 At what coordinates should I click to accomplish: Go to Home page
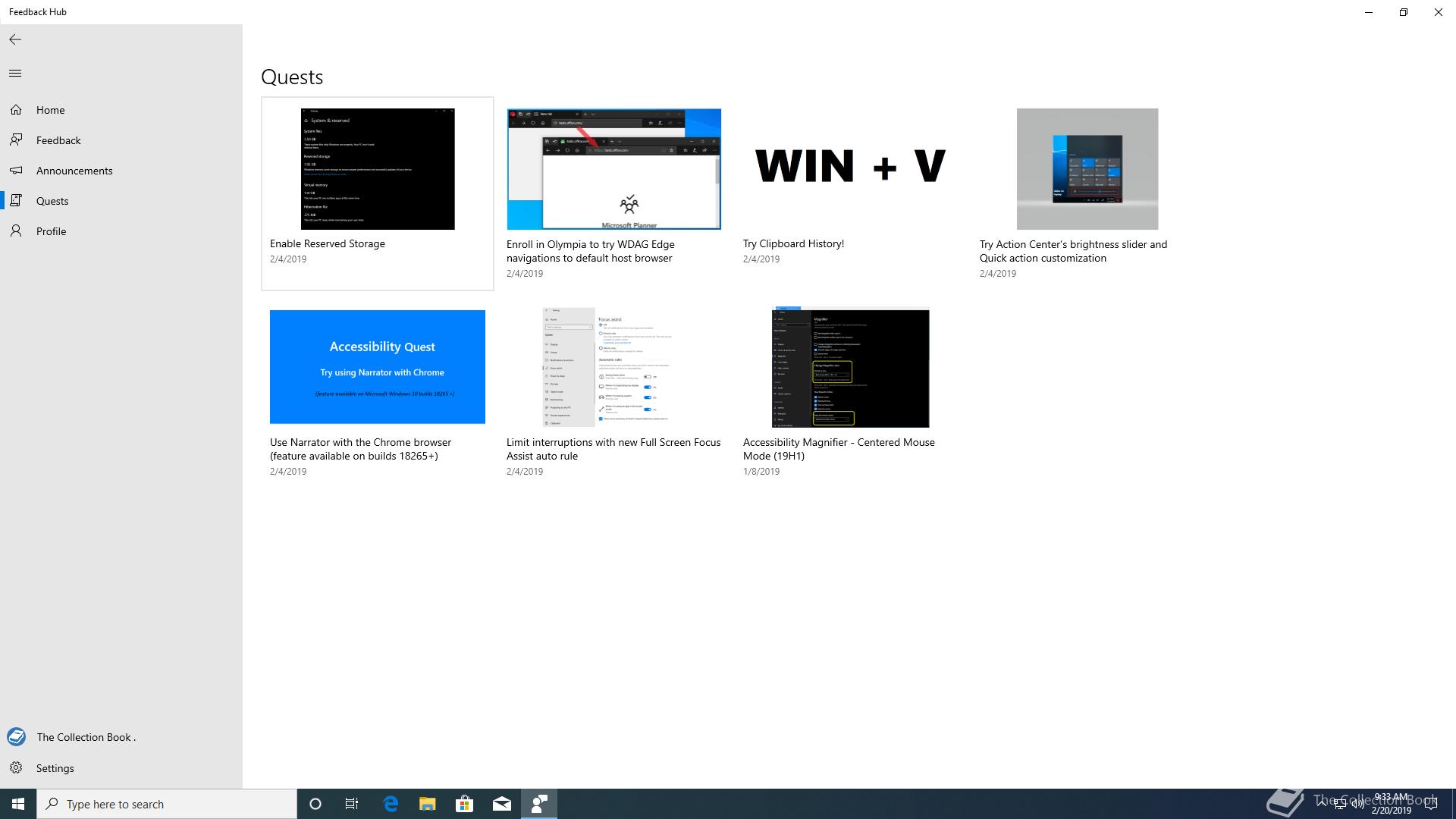pyautogui.click(x=121, y=110)
